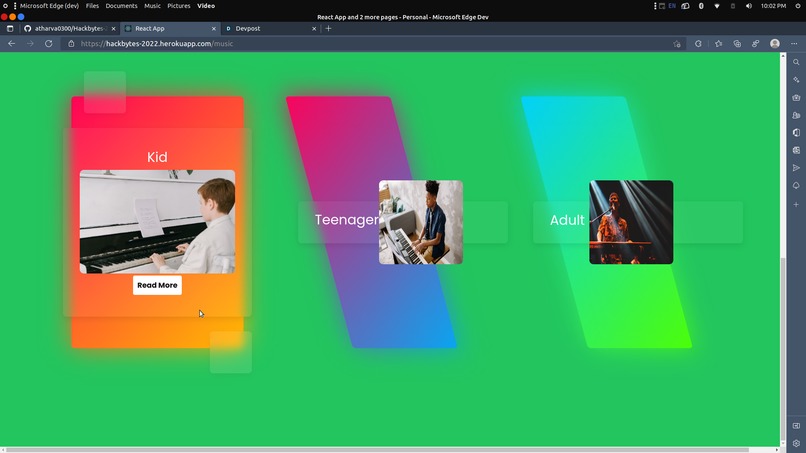
Task: Select the Adult card label
Action: click(567, 220)
